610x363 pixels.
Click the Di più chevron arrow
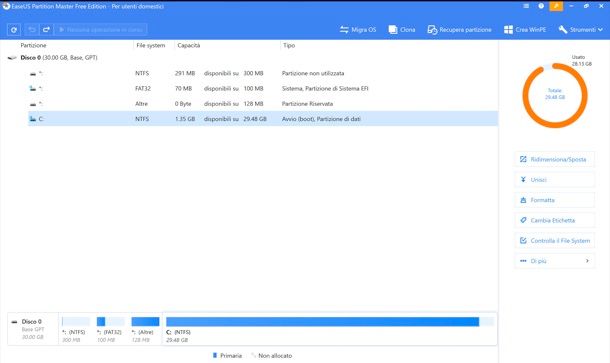[x=587, y=261]
